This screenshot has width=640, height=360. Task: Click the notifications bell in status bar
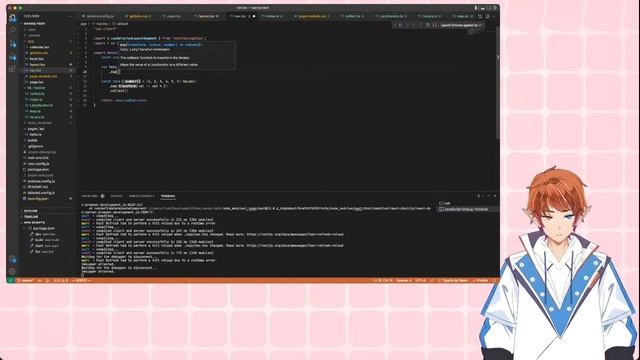tap(494, 280)
